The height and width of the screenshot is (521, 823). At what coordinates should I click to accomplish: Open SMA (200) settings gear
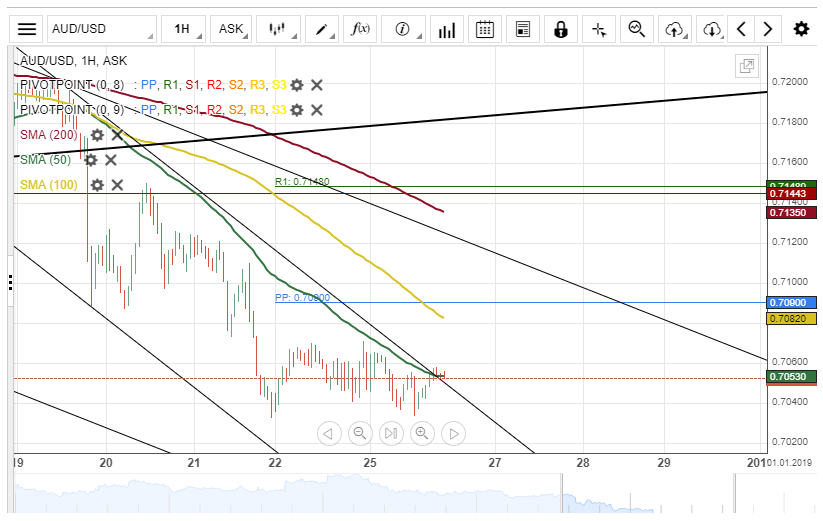pos(97,135)
